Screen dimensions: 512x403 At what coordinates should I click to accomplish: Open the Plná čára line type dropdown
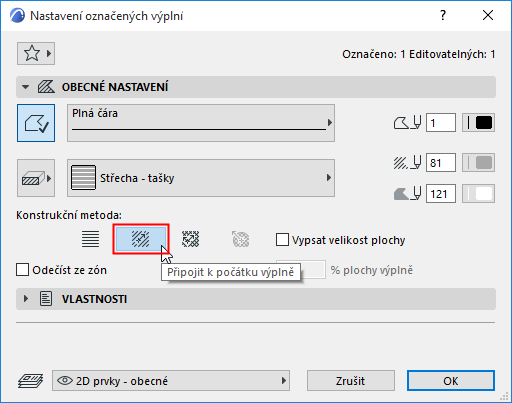click(x=201, y=123)
